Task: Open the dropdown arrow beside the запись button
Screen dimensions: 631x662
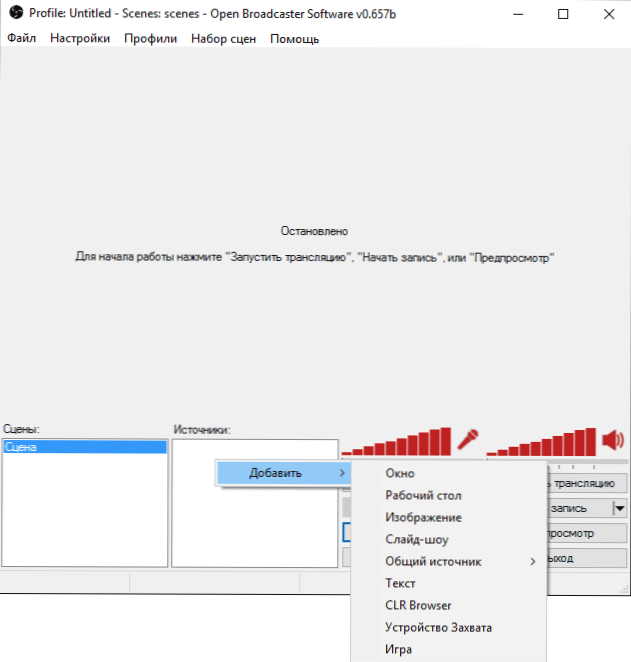Action: (x=619, y=508)
